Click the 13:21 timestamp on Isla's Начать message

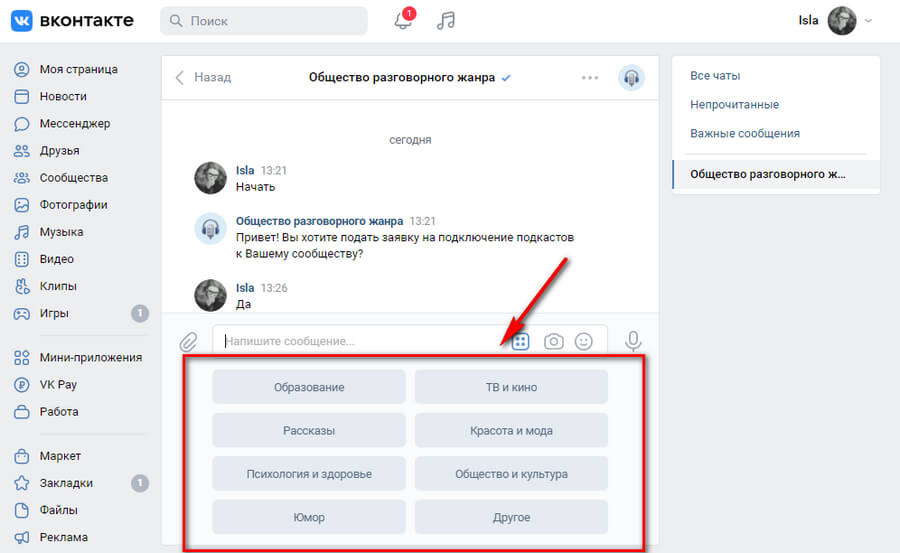pos(274,171)
